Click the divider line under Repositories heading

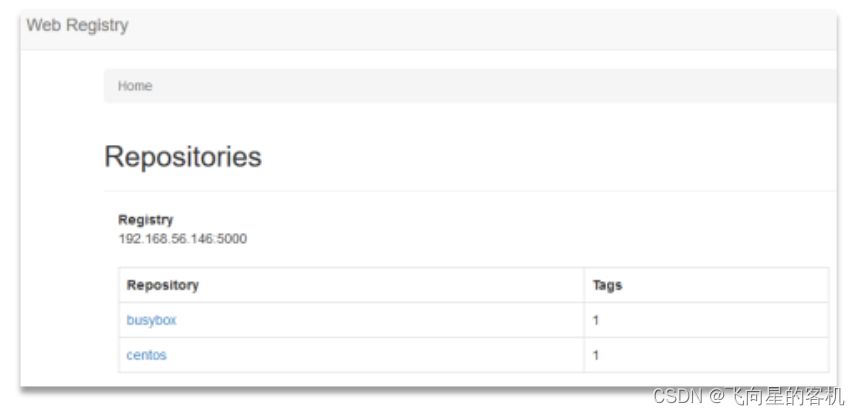click(x=470, y=190)
